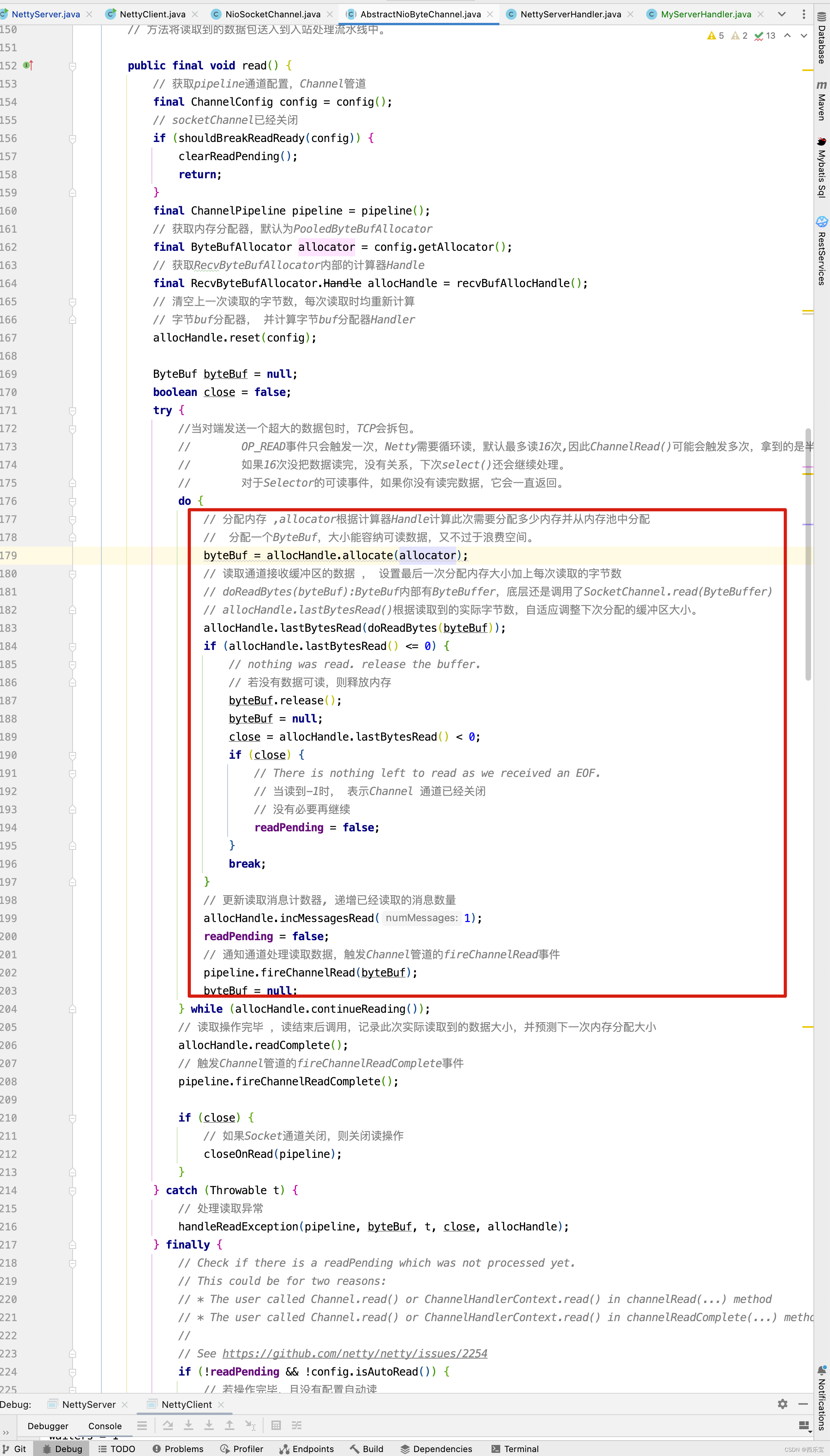The height and width of the screenshot is (1456, 830).
Task: Collapse the do loop fold on line 176
Action: tap(73, 502)
